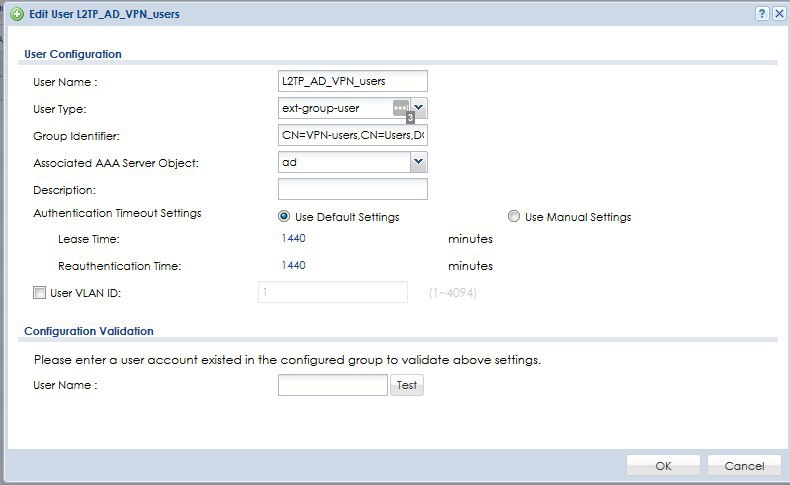Click the number 3 badge below ellipsis

coord(410,118)
